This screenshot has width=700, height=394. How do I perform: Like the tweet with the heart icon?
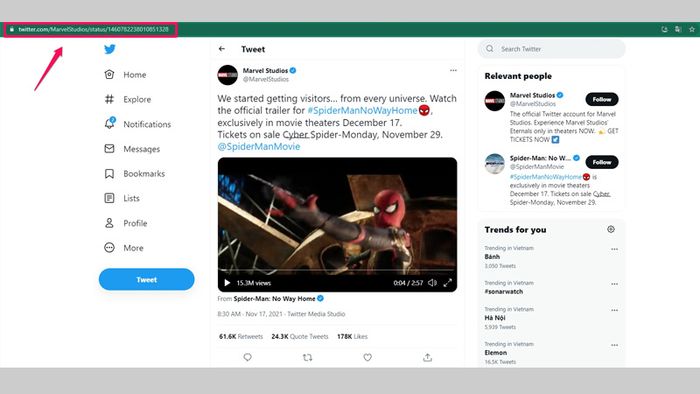[367, 357]
